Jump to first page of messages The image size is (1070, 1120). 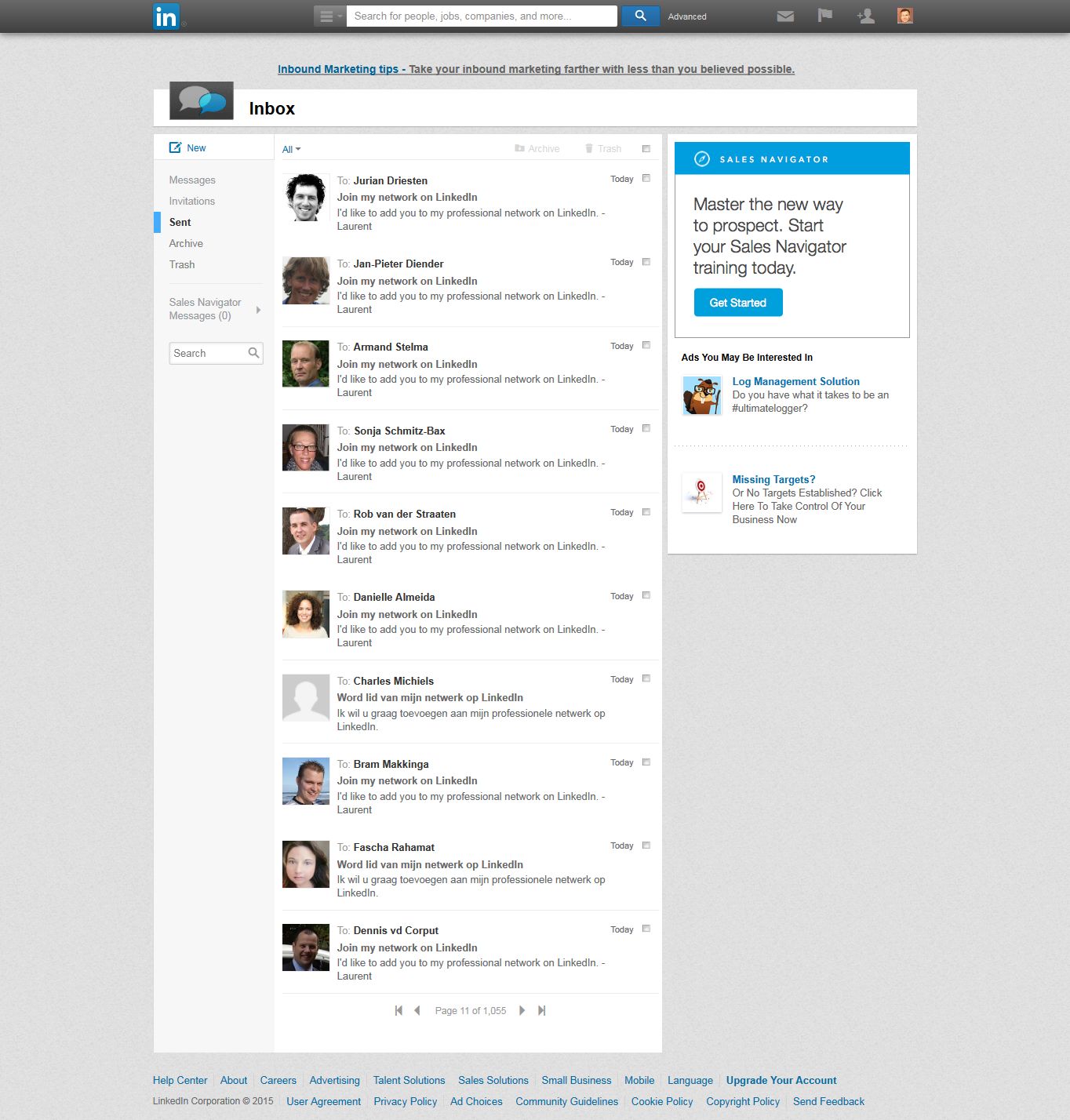pos(399,1011)
